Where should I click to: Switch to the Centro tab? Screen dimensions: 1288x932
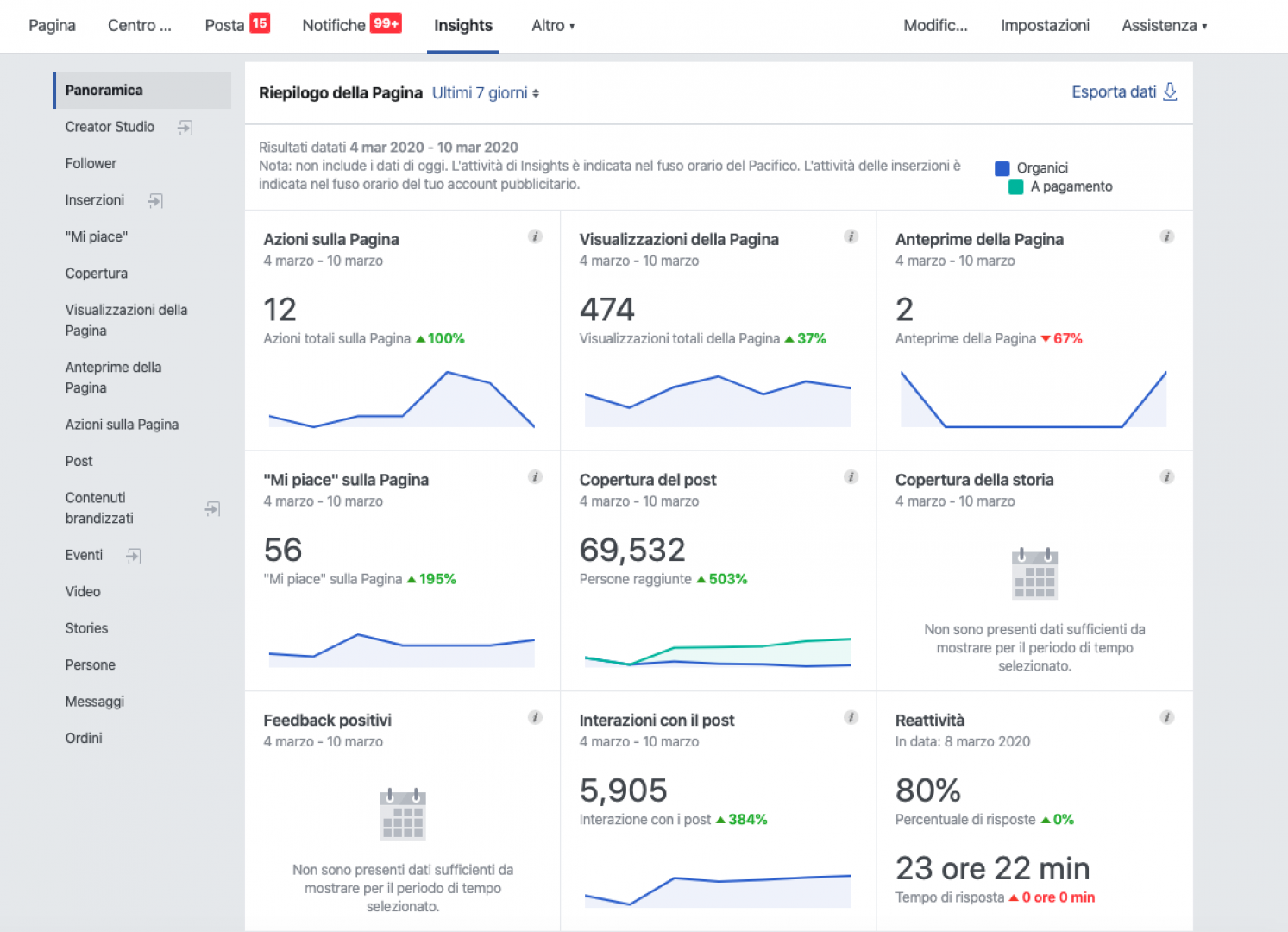pyautogui.click(x=140, y=26)
